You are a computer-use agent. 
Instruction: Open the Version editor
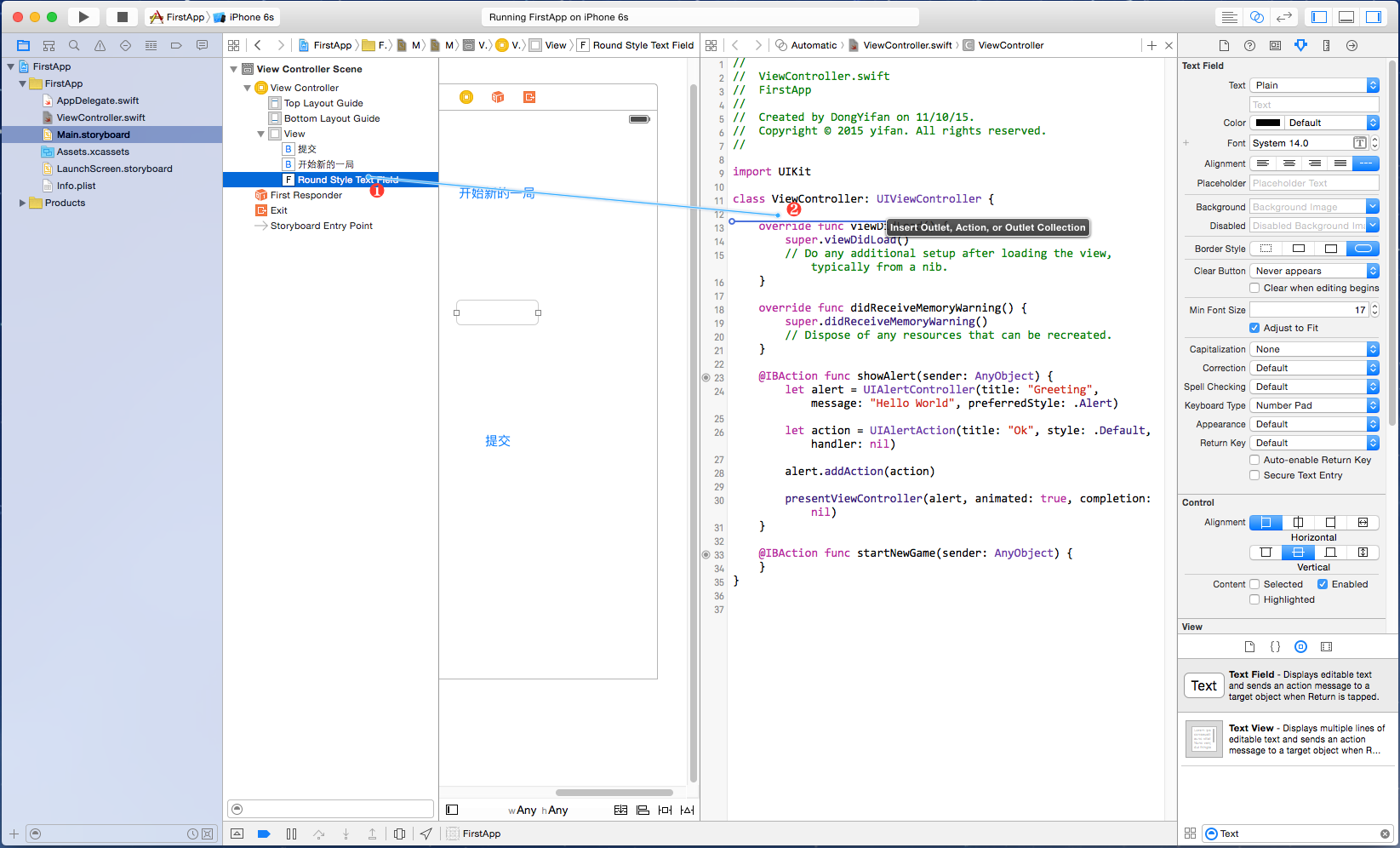coord(1284,17)
